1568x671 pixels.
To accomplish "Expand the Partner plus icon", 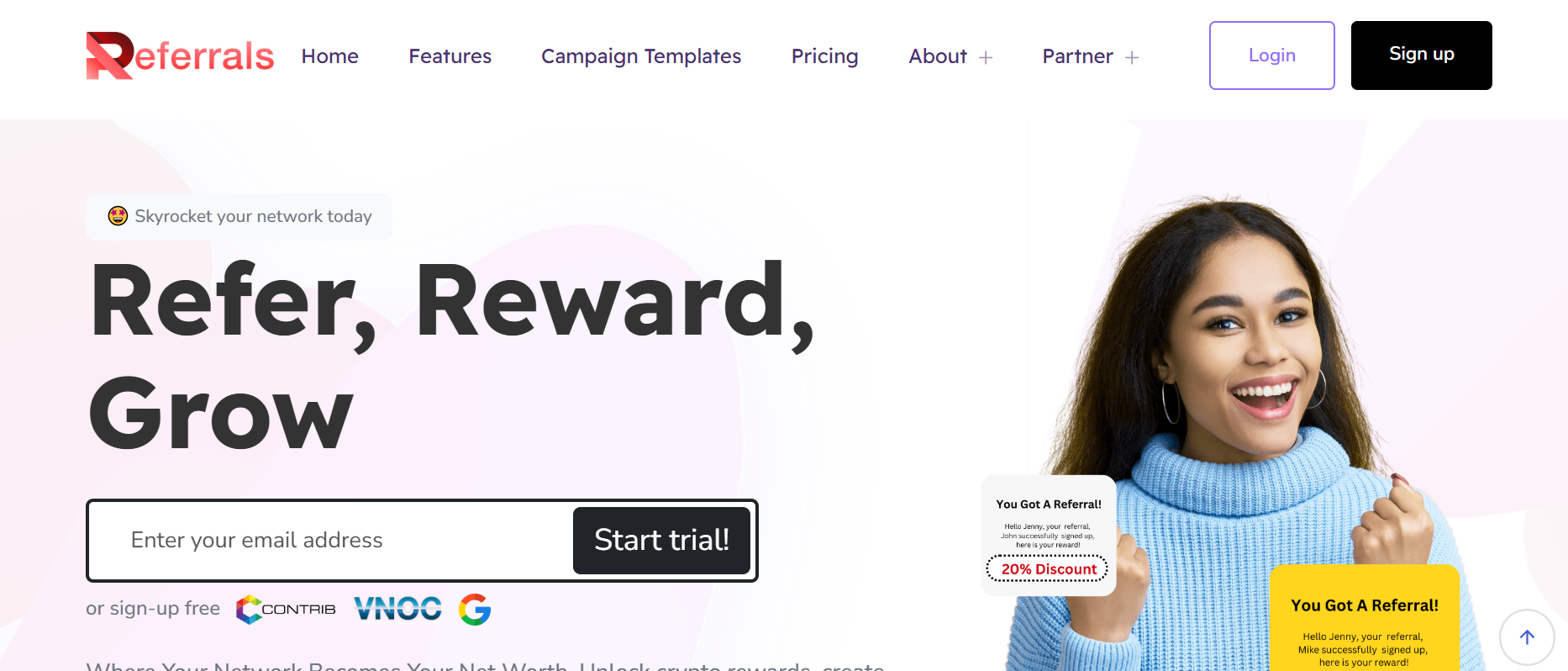I will 1132,57.
